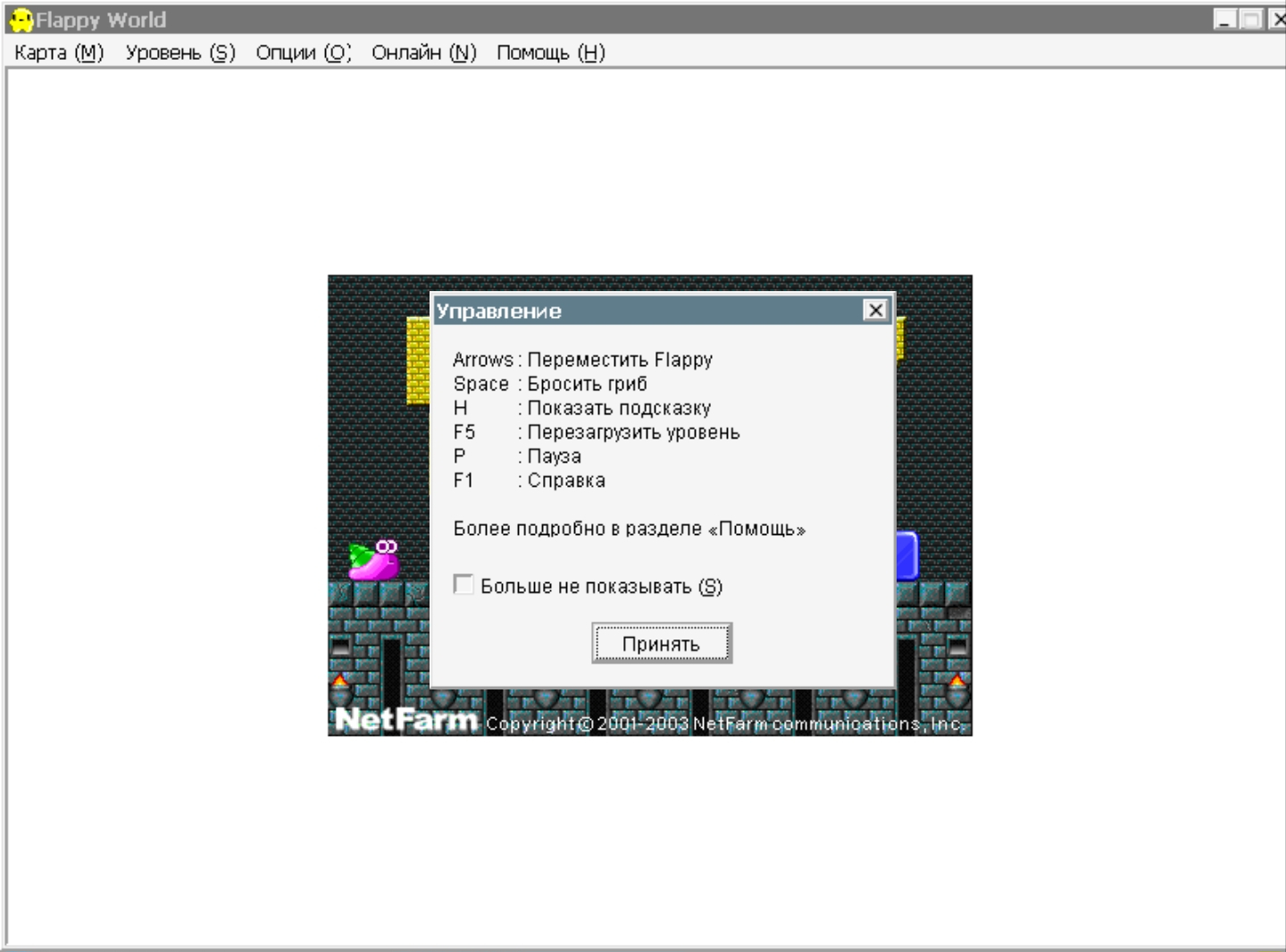
Task: Close the Управление dialog
Action: click(x=875, y=310)
